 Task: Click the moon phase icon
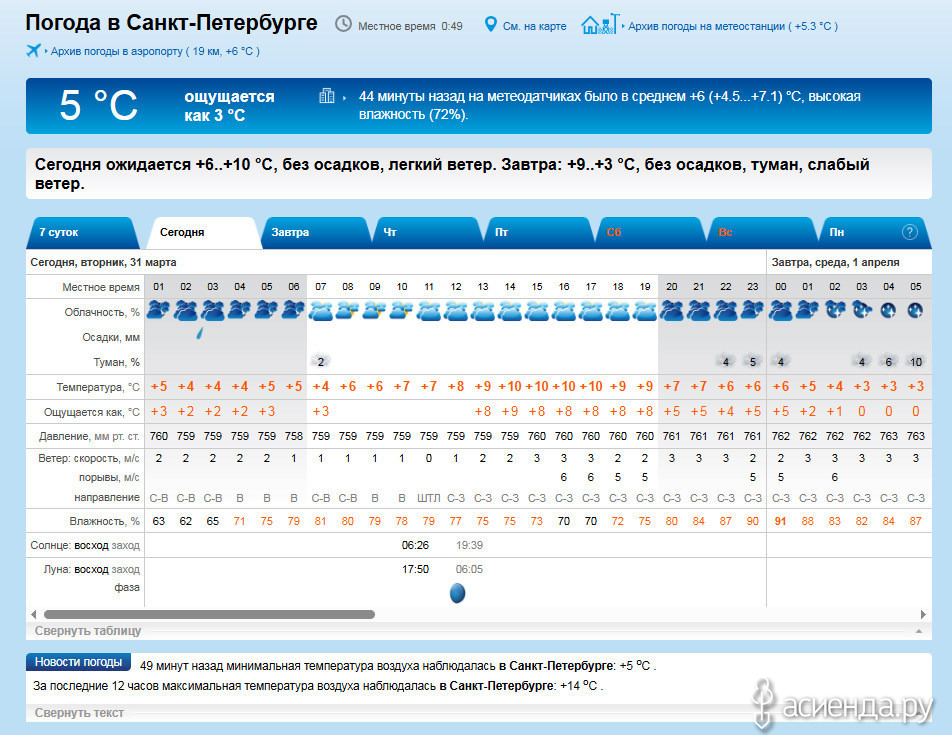[457, 593]
